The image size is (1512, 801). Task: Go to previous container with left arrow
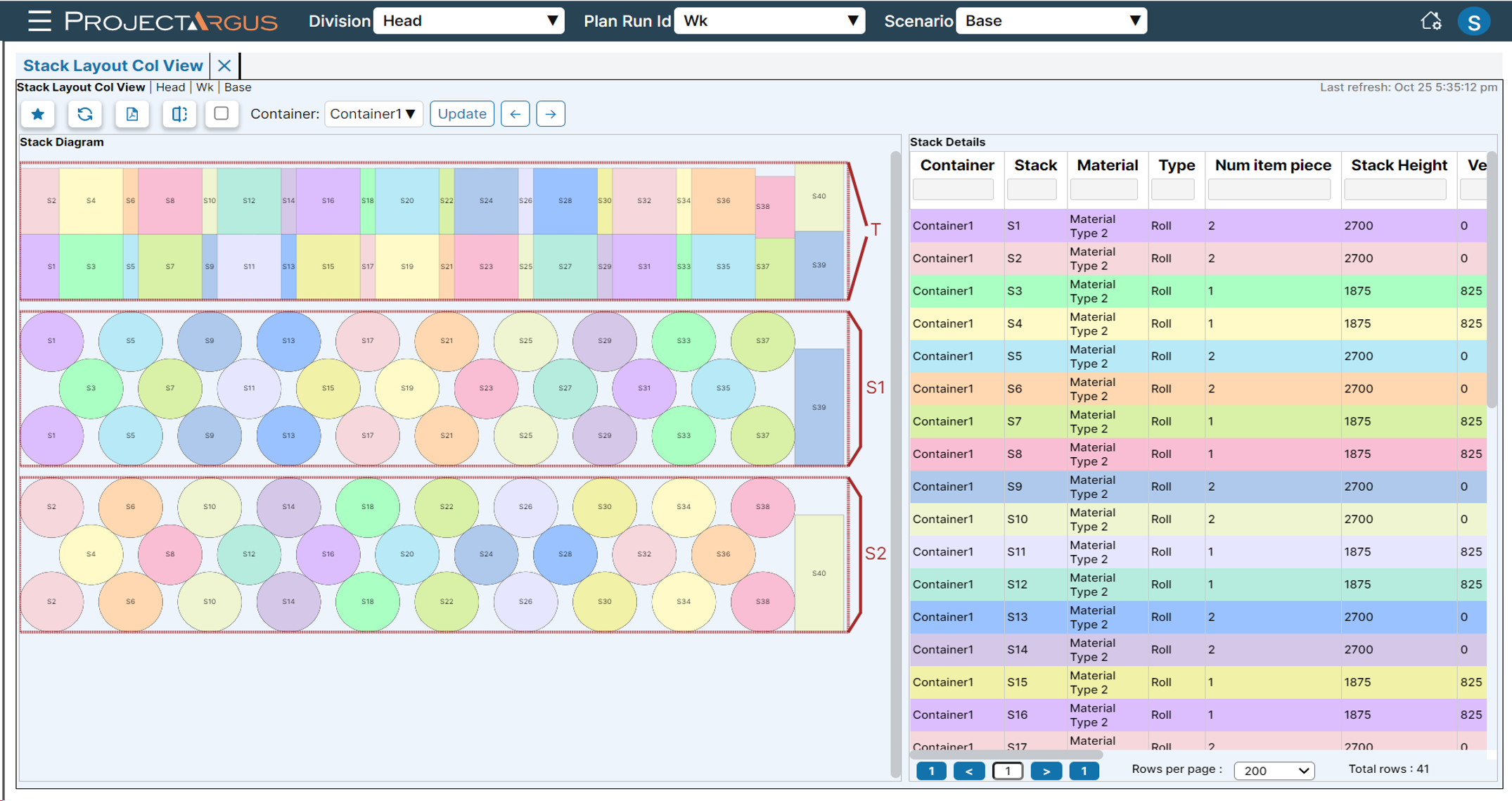[x=515, y=114]
